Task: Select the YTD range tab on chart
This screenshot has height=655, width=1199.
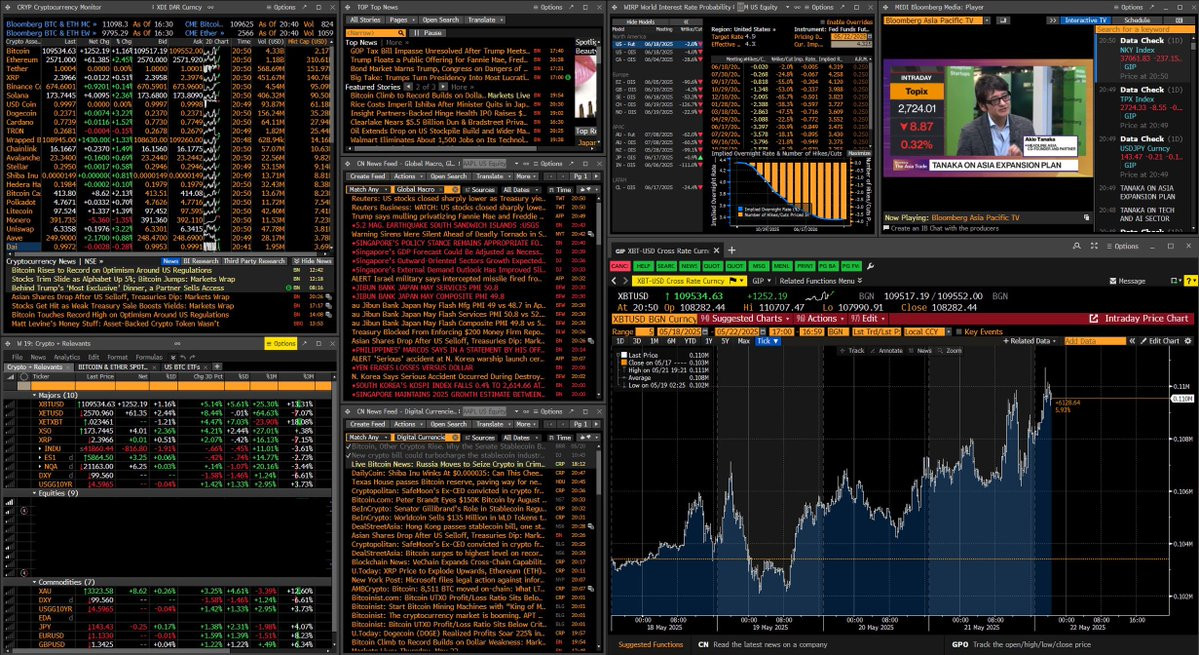Action: coord(690,341)
